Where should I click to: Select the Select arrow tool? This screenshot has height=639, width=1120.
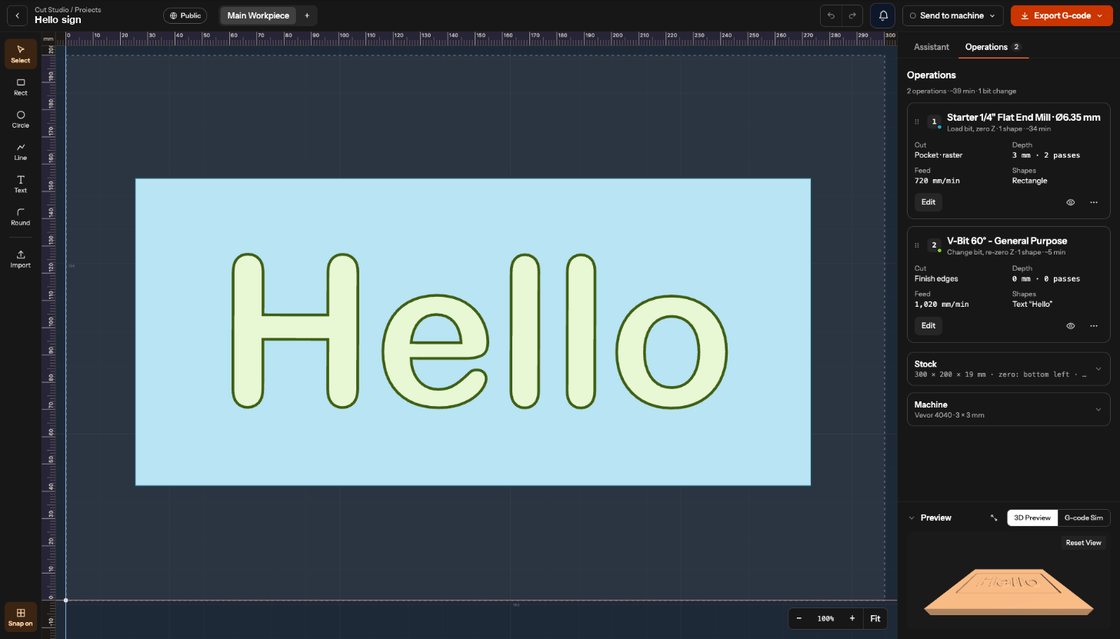point(21,54)
